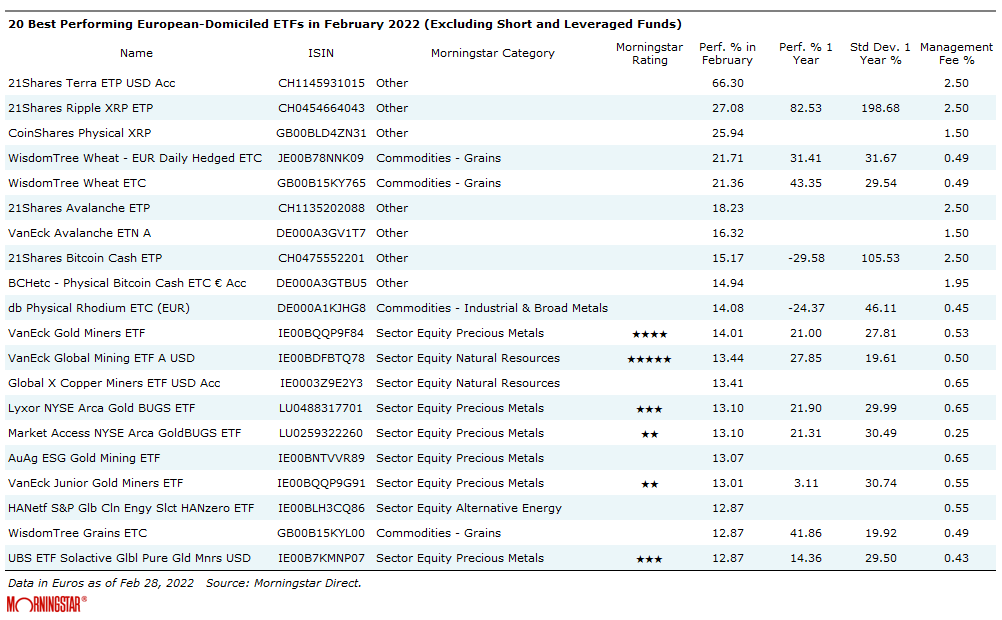
Task: Click the two-star rating for VanEck Junior Gold Miners
Action: (x=649, y=484)
